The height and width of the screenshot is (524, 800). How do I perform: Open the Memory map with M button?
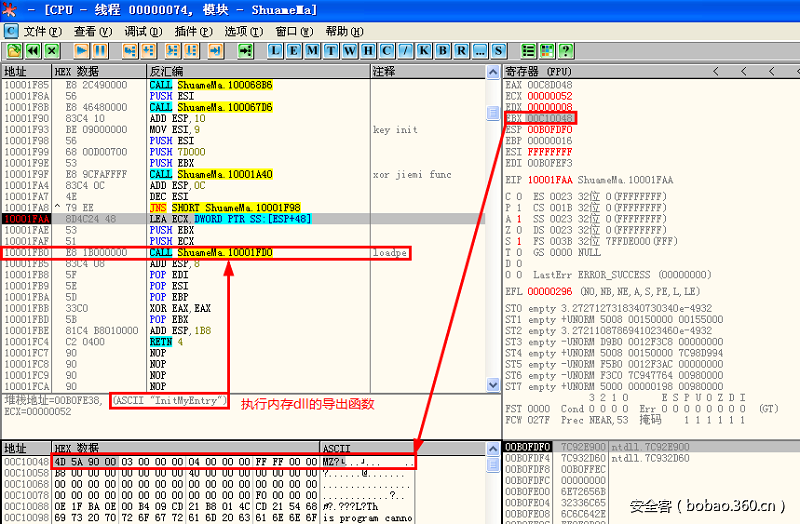pyautogui.click(x=312, y=50)
